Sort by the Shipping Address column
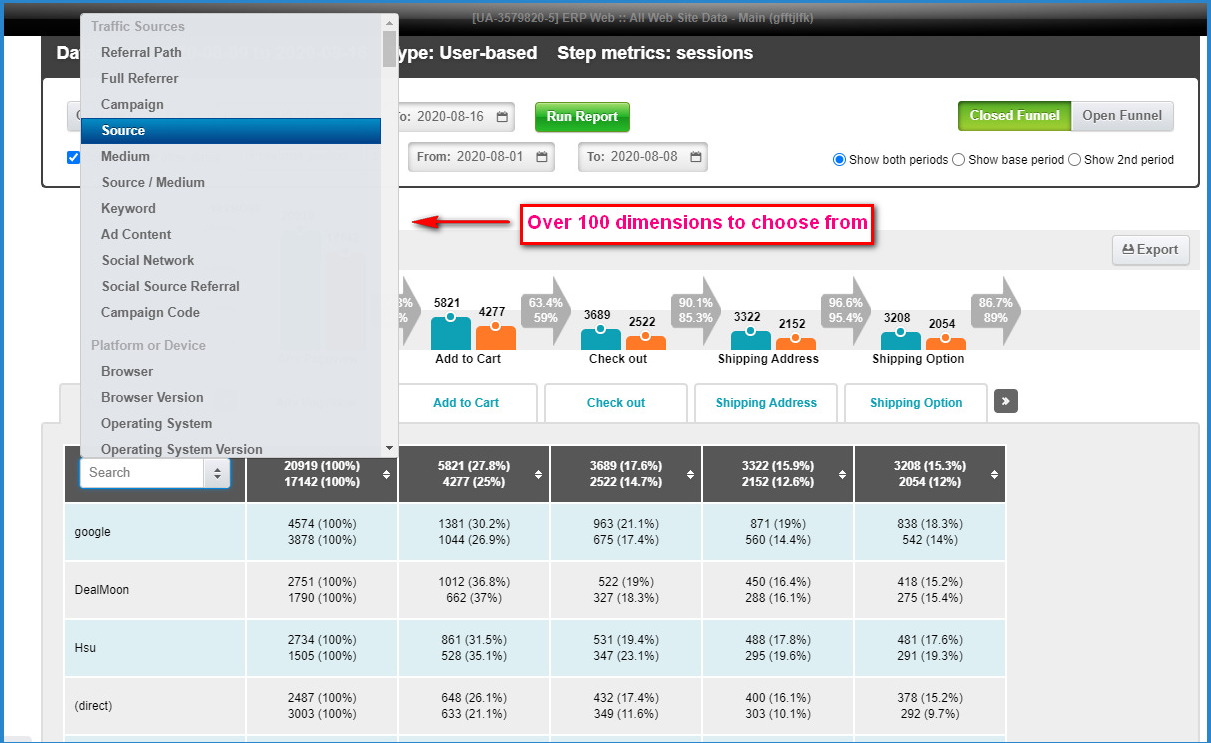 [x=843, y=474]
